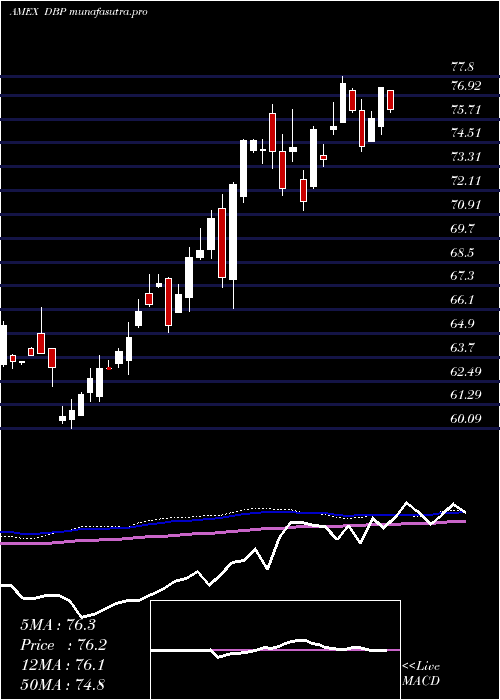500x700 pixels.
Task: Click the <<Live MACD label
Action: click(x=421, y=674)
